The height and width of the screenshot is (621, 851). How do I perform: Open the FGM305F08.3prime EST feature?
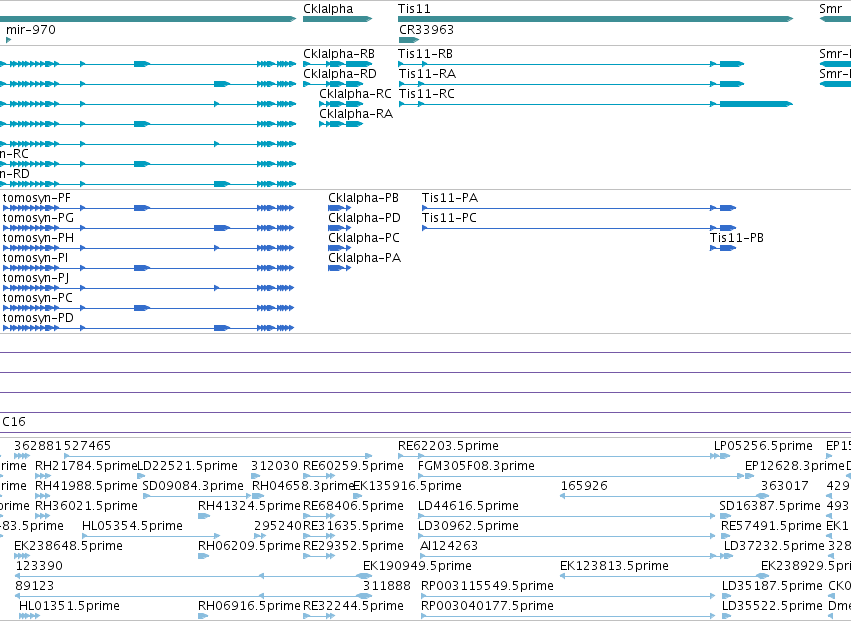[x=581, y=476]
